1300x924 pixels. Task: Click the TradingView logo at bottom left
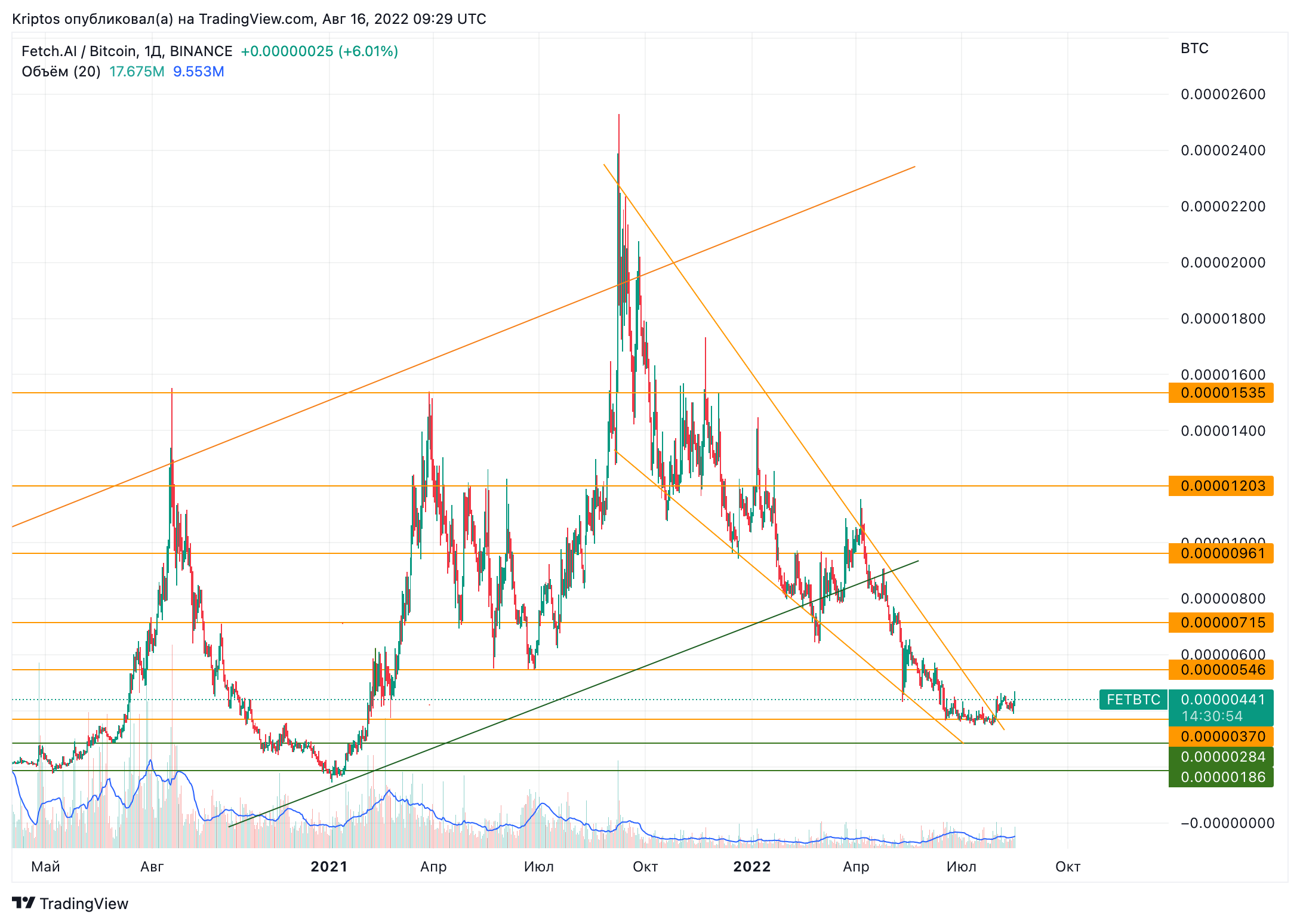[x=70, y=904]
